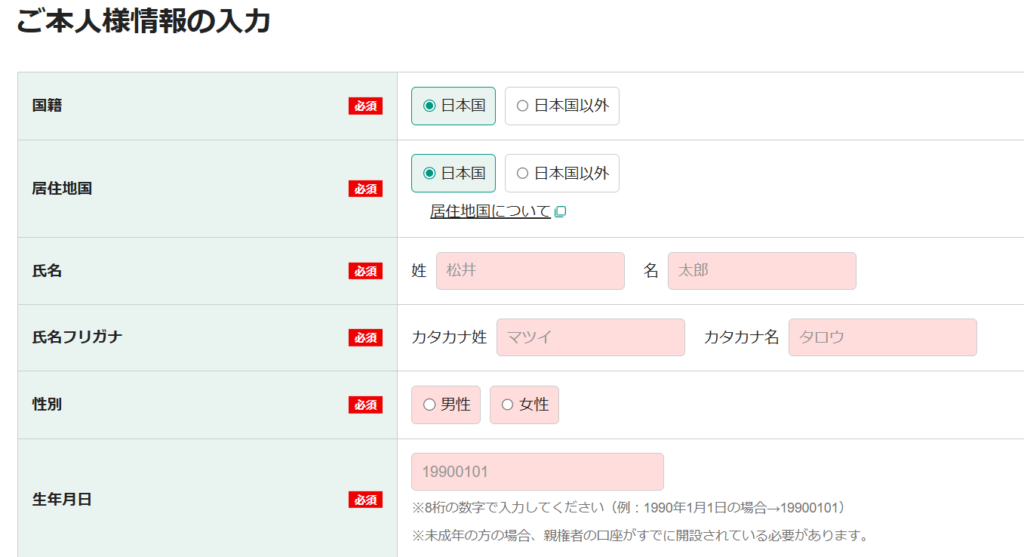Viewport: 1024px width, 557px height.
Task: Select 日本国 for 居住地国
Action: [x=453, y=173]
